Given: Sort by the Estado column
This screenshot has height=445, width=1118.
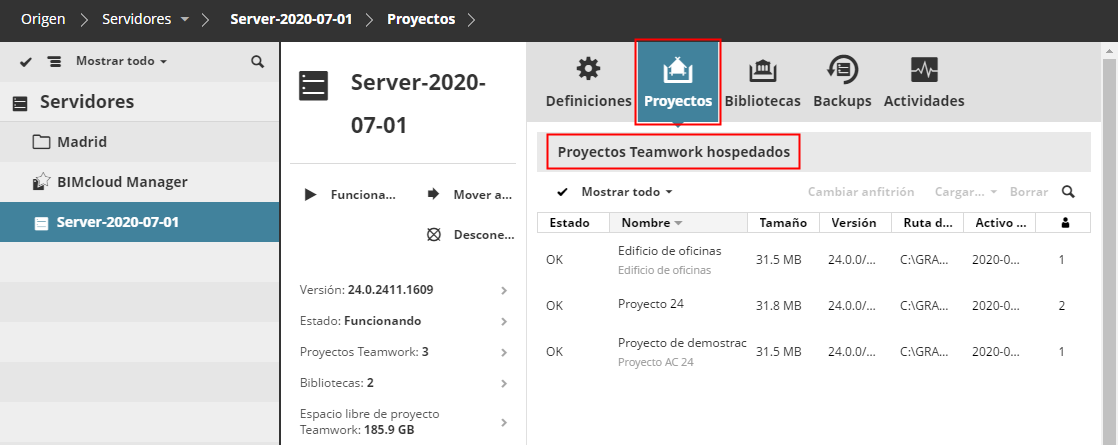Looking at the screenshot, I should pyautogui.click(x=573, y=222).
